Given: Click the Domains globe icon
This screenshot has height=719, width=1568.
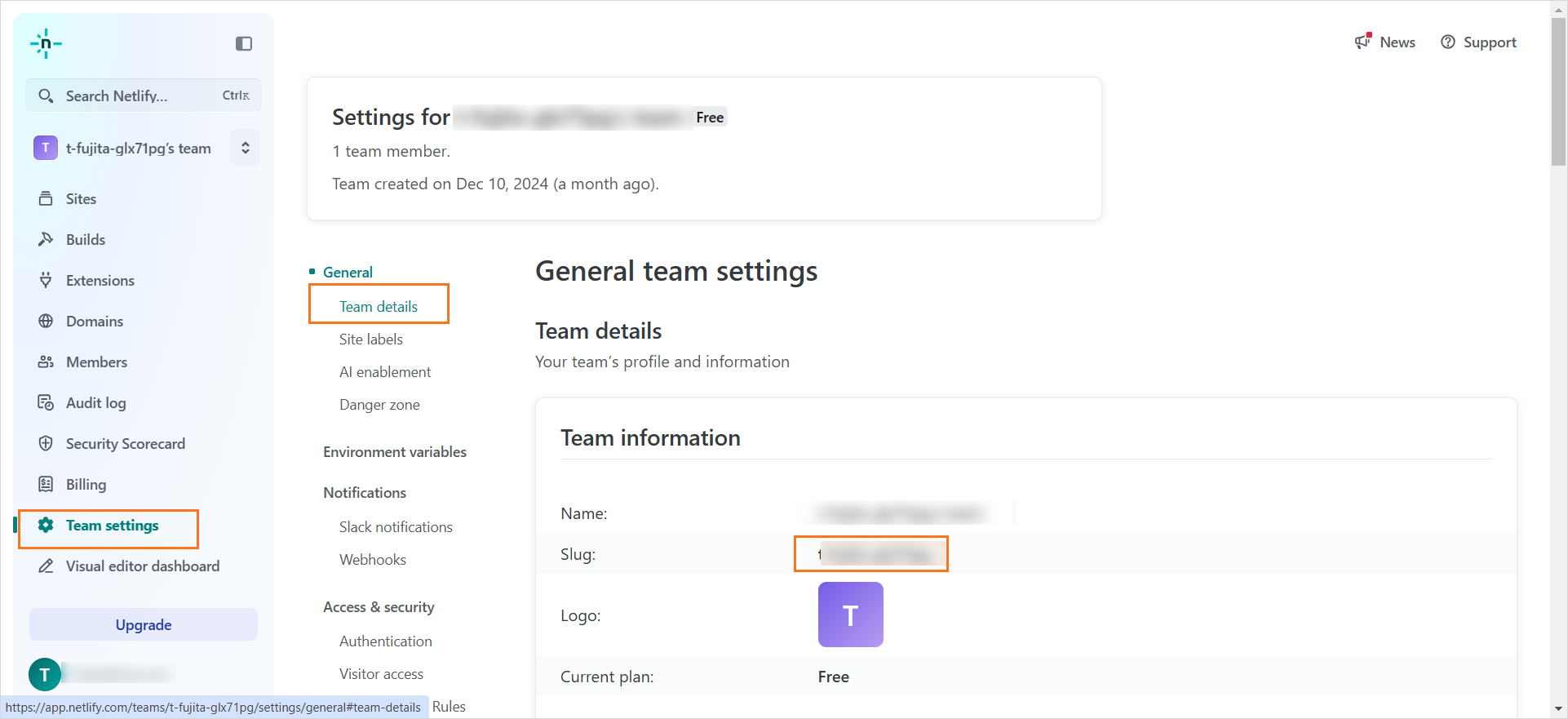Looking at the screenshot, I should point(46,321).
